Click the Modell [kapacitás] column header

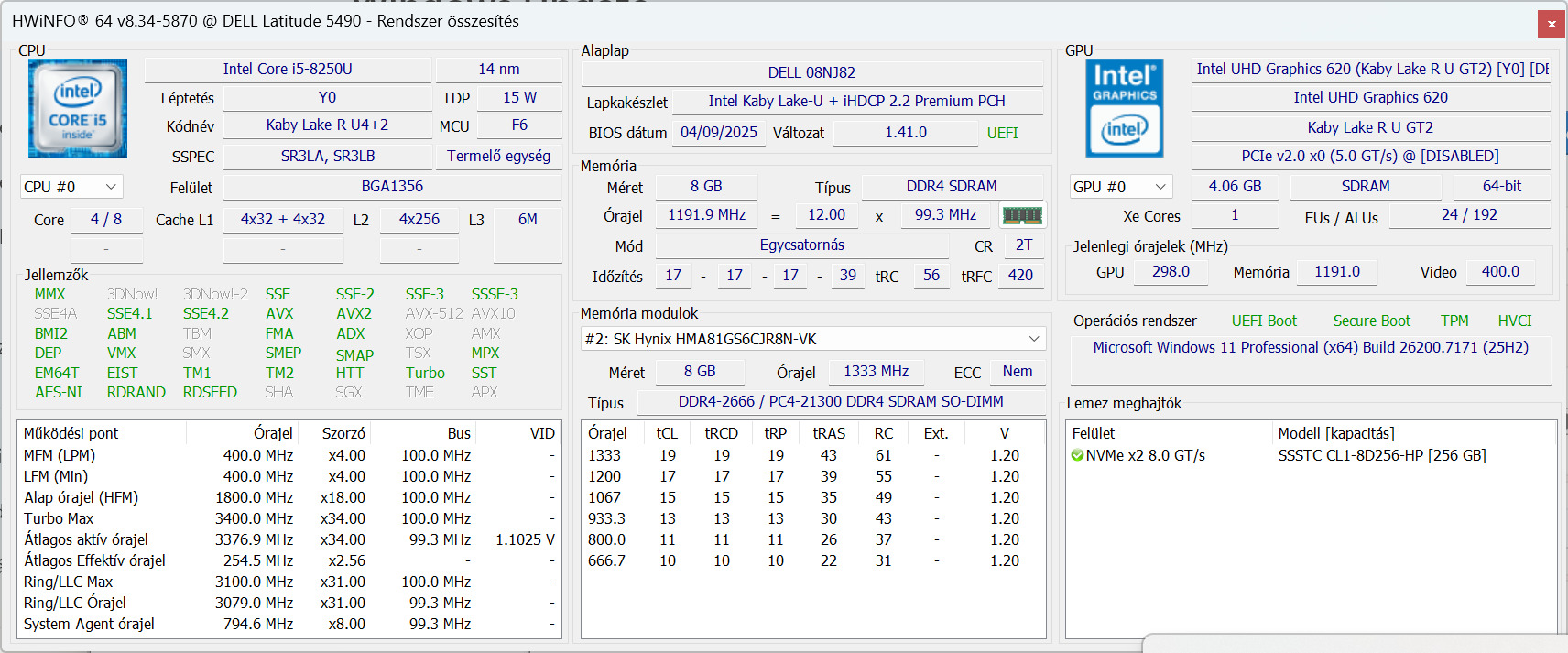point(1335,433)
